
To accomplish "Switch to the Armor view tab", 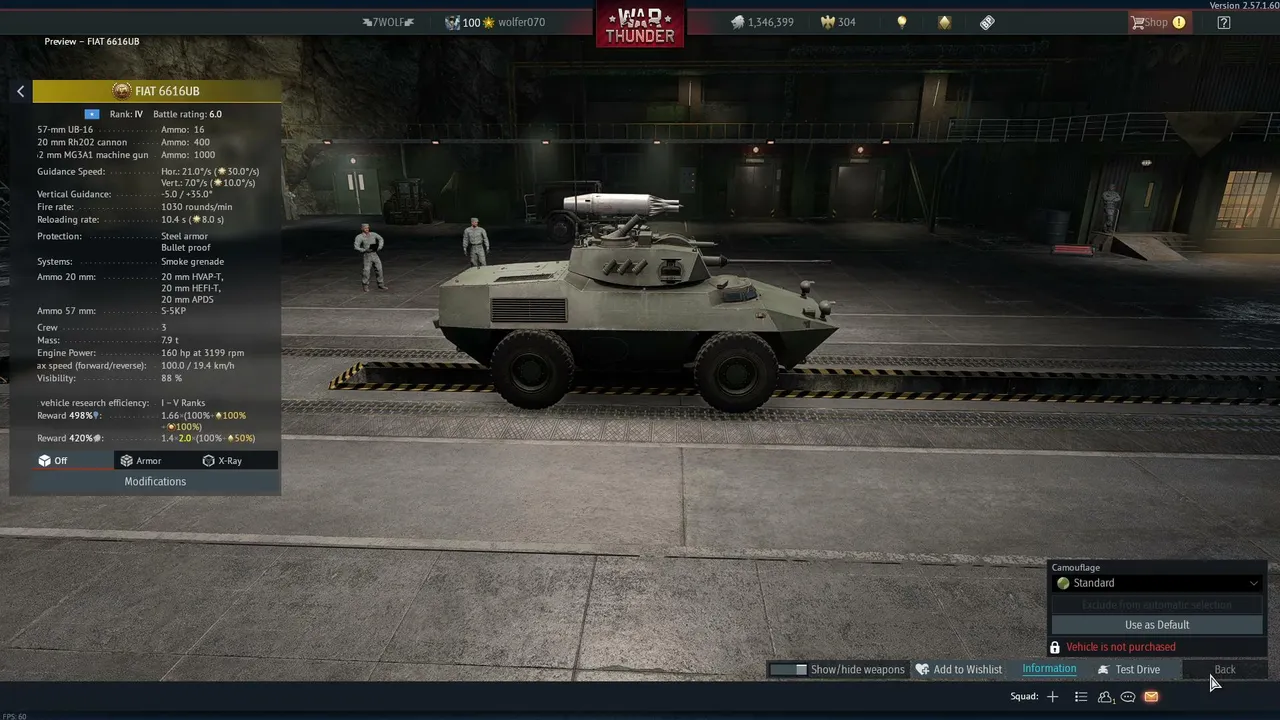I will (155, 461).
